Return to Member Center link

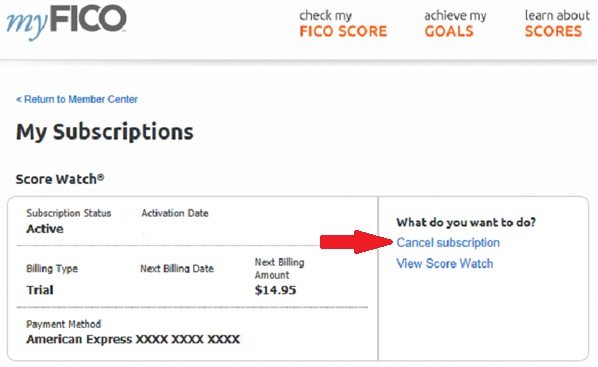coord(77,99)
